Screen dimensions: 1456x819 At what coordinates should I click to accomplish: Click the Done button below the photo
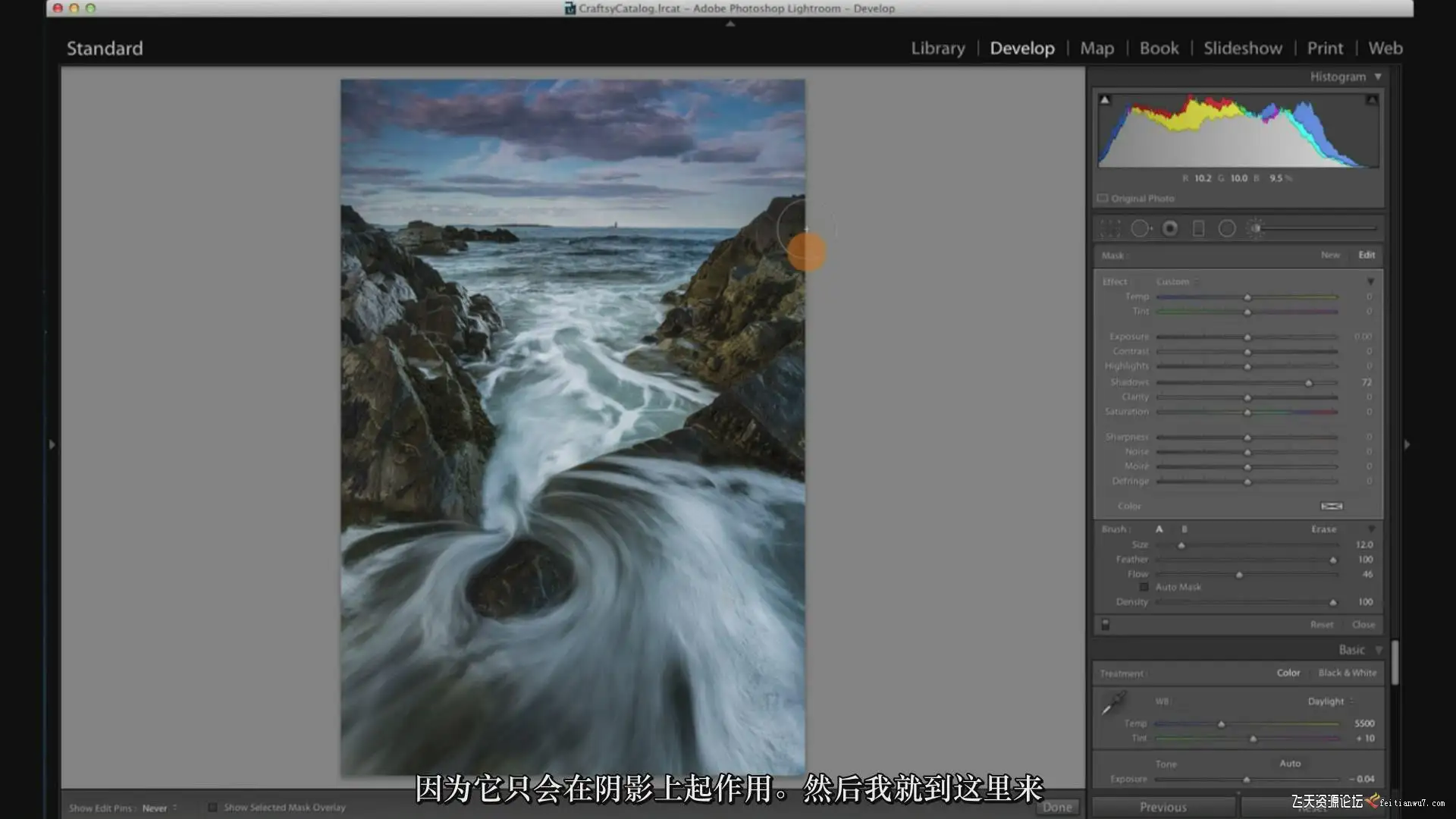coord(1057,807)
